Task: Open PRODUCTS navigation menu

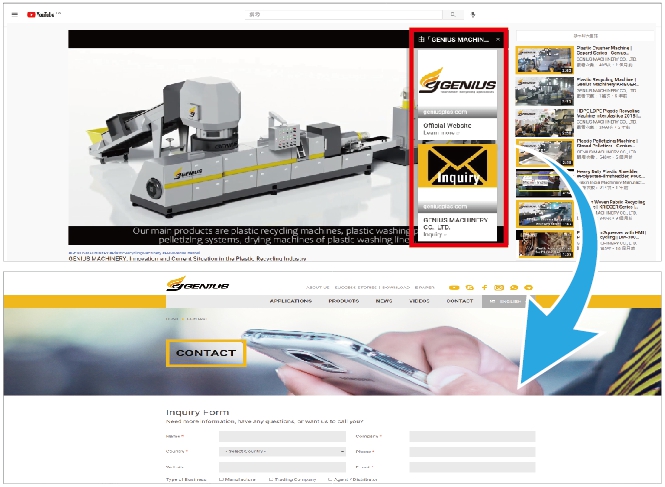Action: (x=344, y=301)
